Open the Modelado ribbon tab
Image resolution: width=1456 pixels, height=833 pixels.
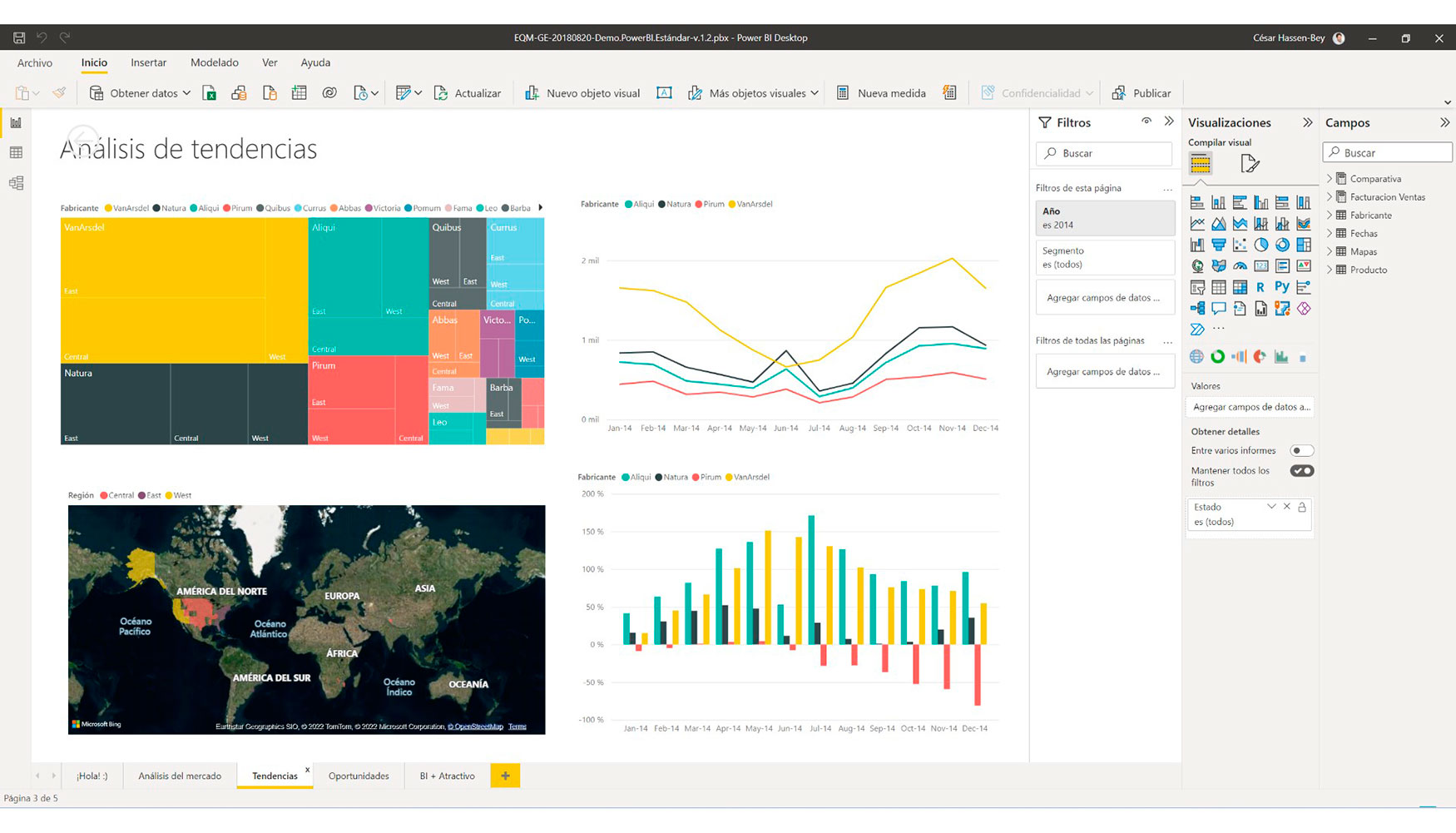[214, 62]
